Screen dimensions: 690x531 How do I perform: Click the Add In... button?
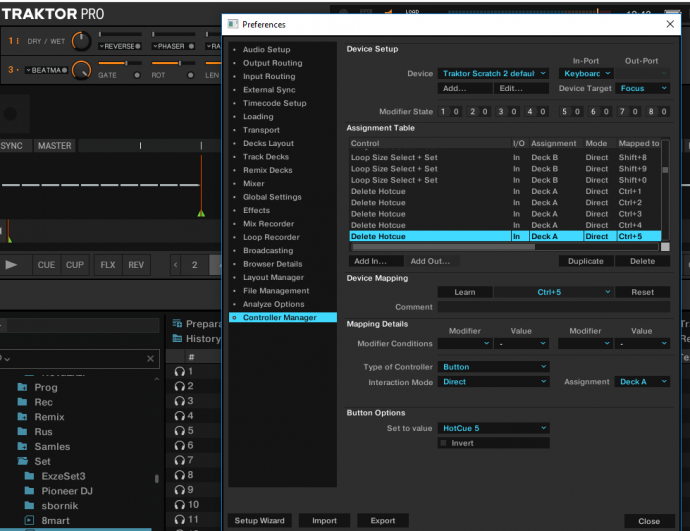click(376, 261)
